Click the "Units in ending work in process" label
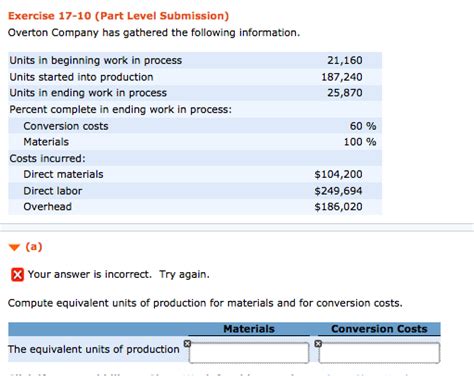 88,93
